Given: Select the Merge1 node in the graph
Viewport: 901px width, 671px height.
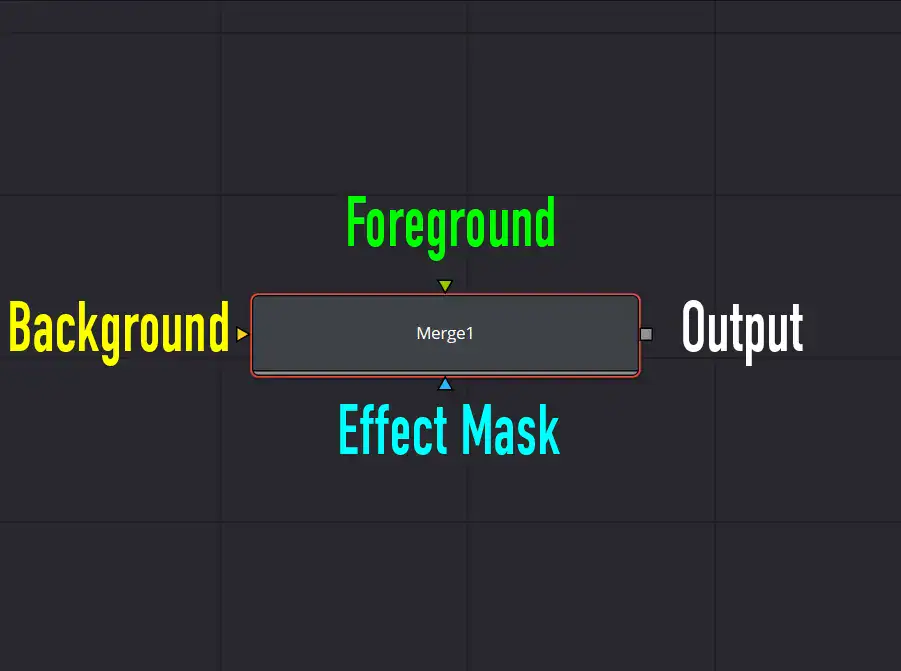Looking at the screenshot, I should coord(445,335).
